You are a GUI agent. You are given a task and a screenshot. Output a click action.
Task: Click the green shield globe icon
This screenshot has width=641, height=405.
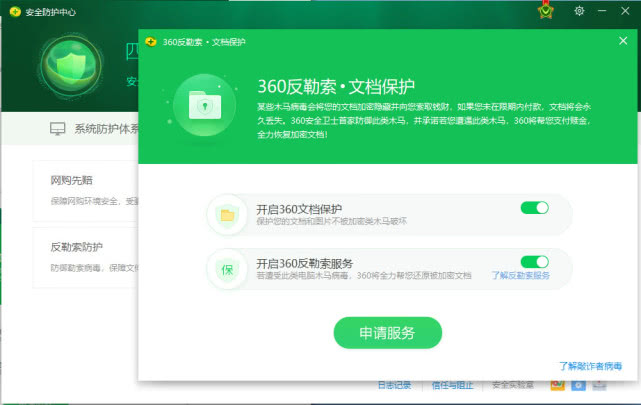71,67
